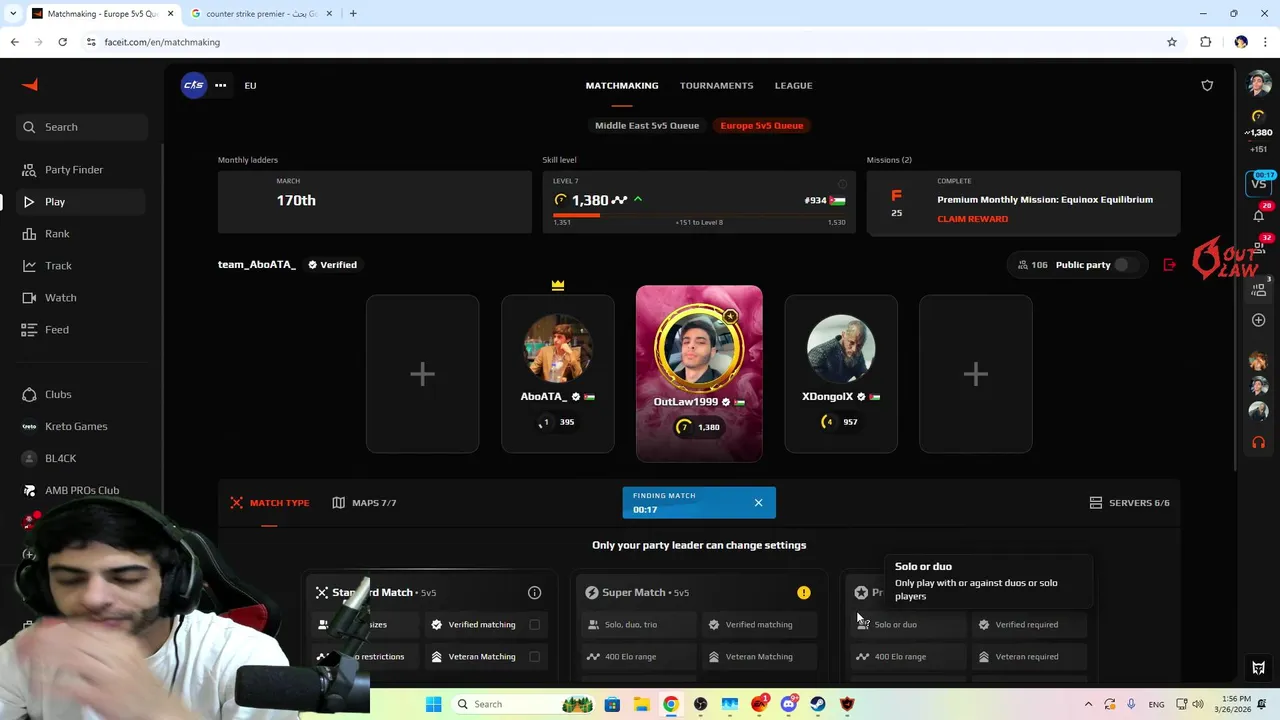The width and height of the screenshot is (1280, 720).
Task: Open Steam from the taskbar
Action: point(818,704)
